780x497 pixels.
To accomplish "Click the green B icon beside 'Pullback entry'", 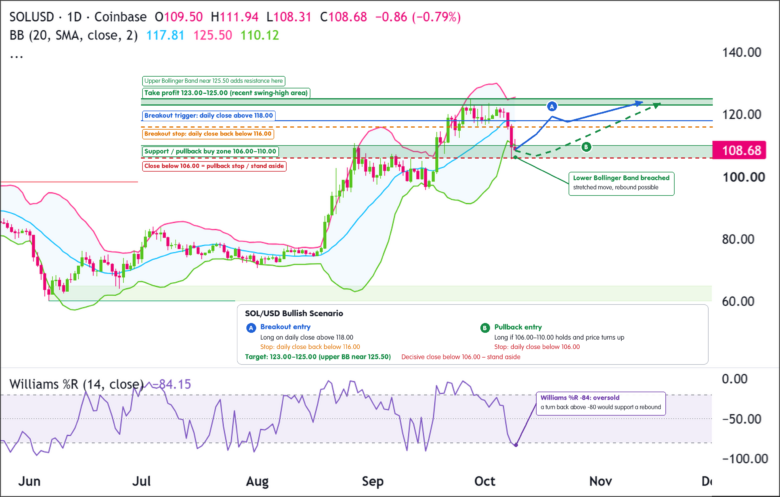I will click(x=485, y=328).
